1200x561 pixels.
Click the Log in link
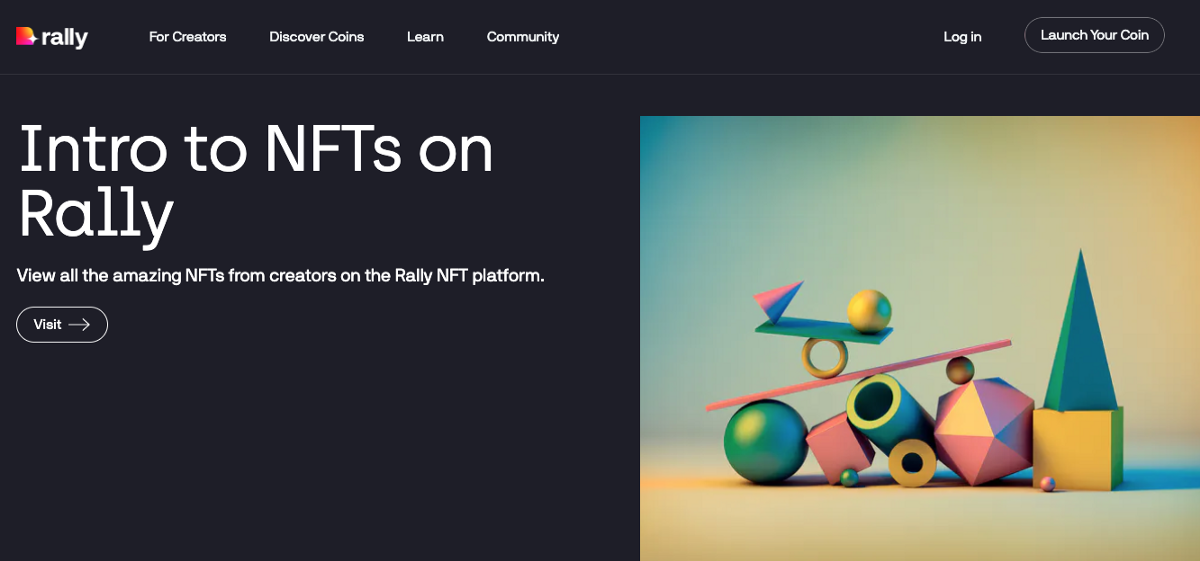point(963,37)
